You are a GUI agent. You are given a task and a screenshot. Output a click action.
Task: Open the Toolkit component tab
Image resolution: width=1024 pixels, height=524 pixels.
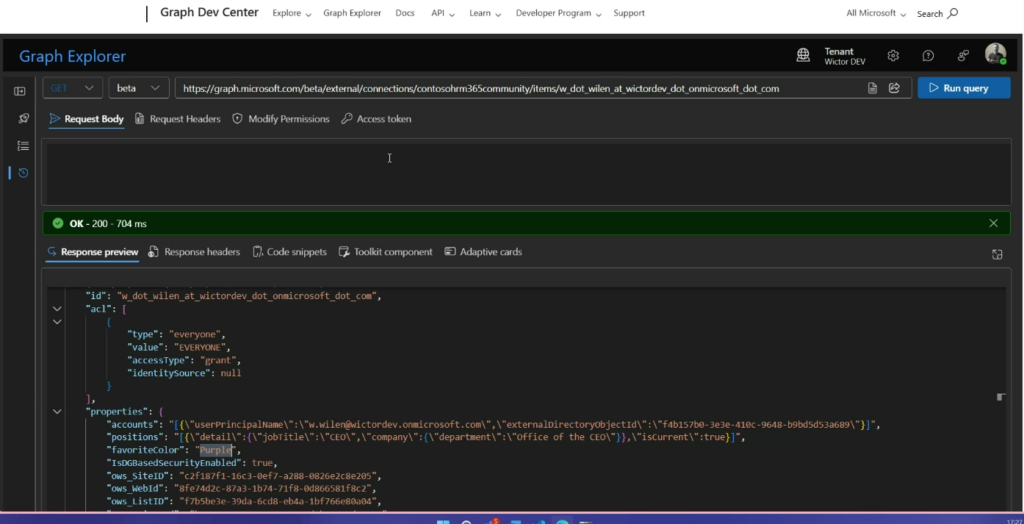pyautogui.click(x=385, y=252)
